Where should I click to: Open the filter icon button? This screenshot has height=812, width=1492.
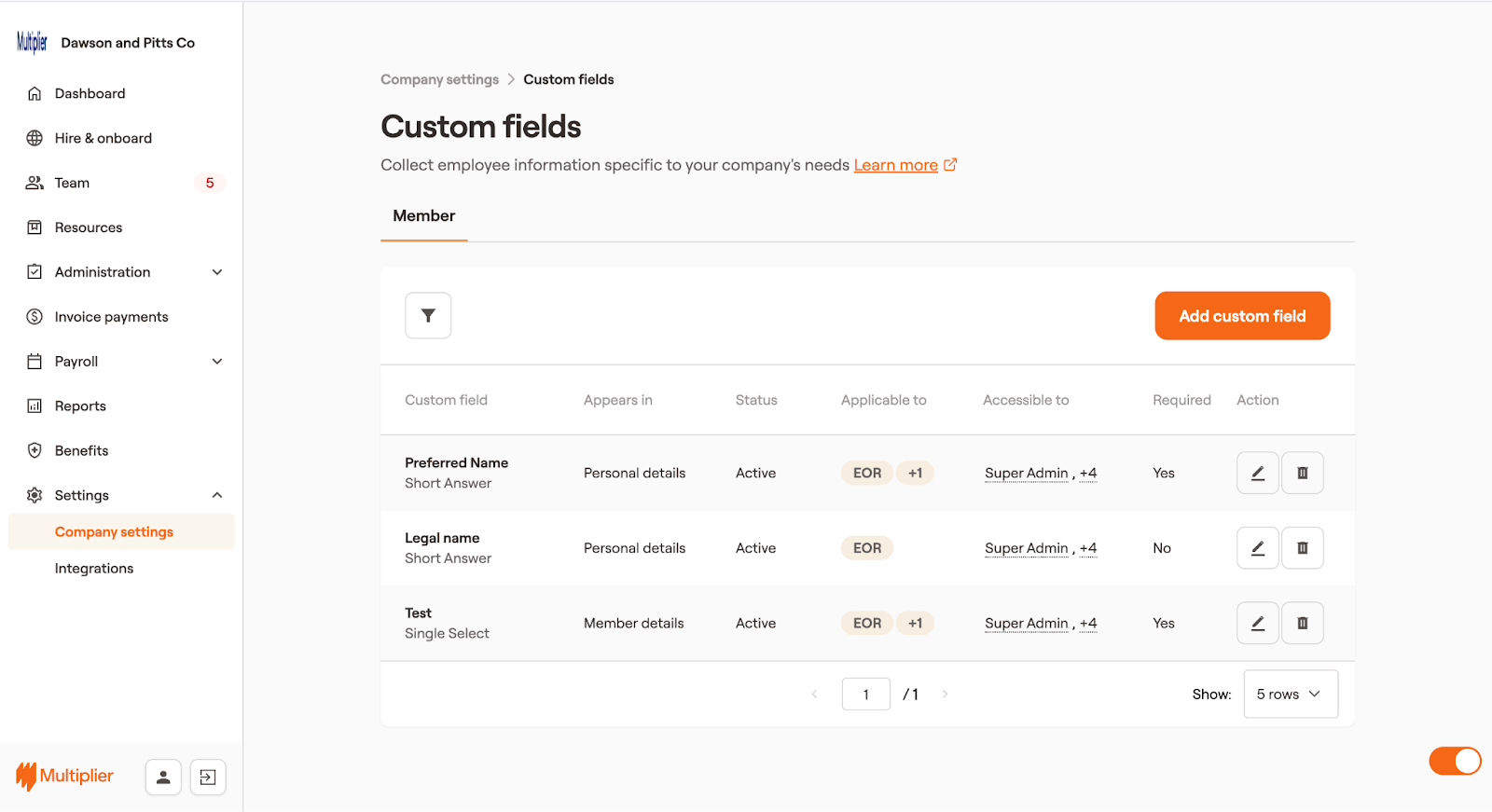(428, 316)
